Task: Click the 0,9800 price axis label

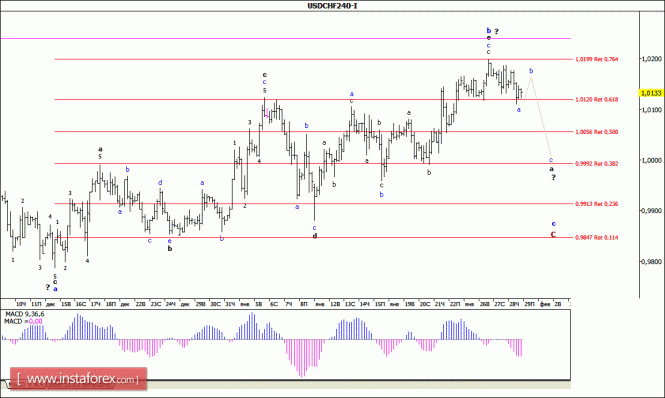Action: [x=652, y=262]
